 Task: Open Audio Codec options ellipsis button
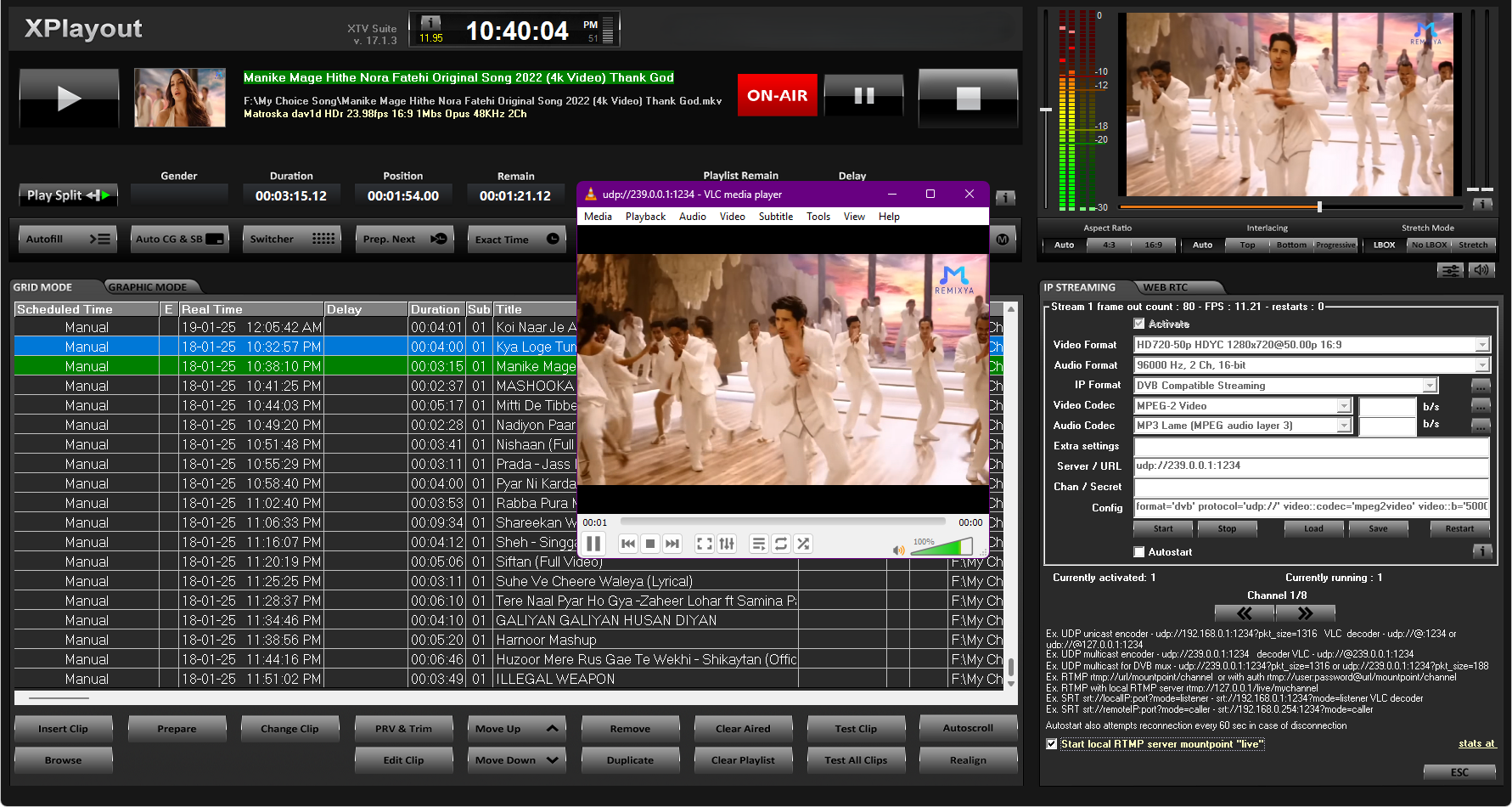click(1481, 426)
